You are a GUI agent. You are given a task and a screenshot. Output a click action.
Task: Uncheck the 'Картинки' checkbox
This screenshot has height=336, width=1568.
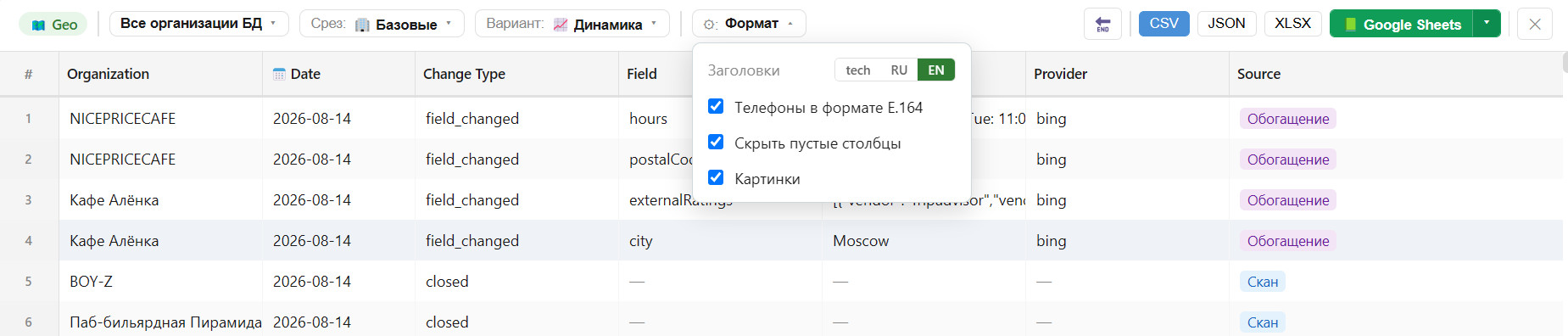[x=716, y=177]
